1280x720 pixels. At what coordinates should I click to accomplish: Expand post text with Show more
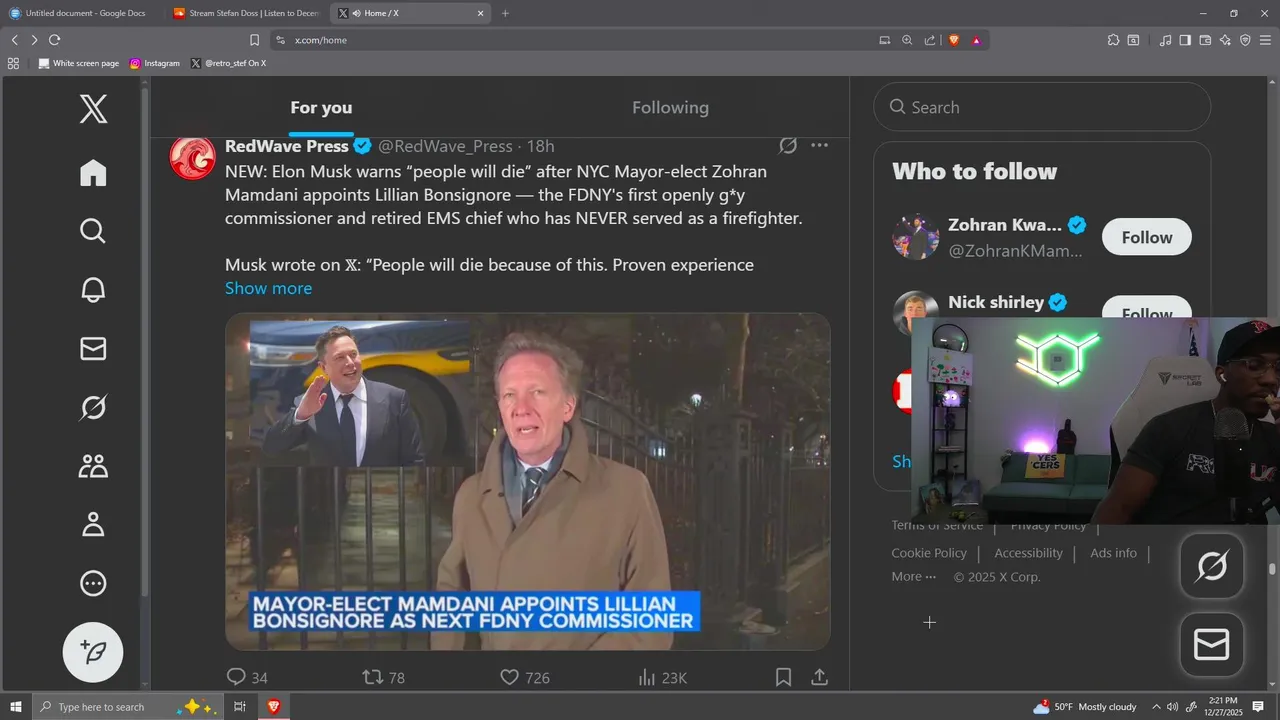tap(268, 288)
